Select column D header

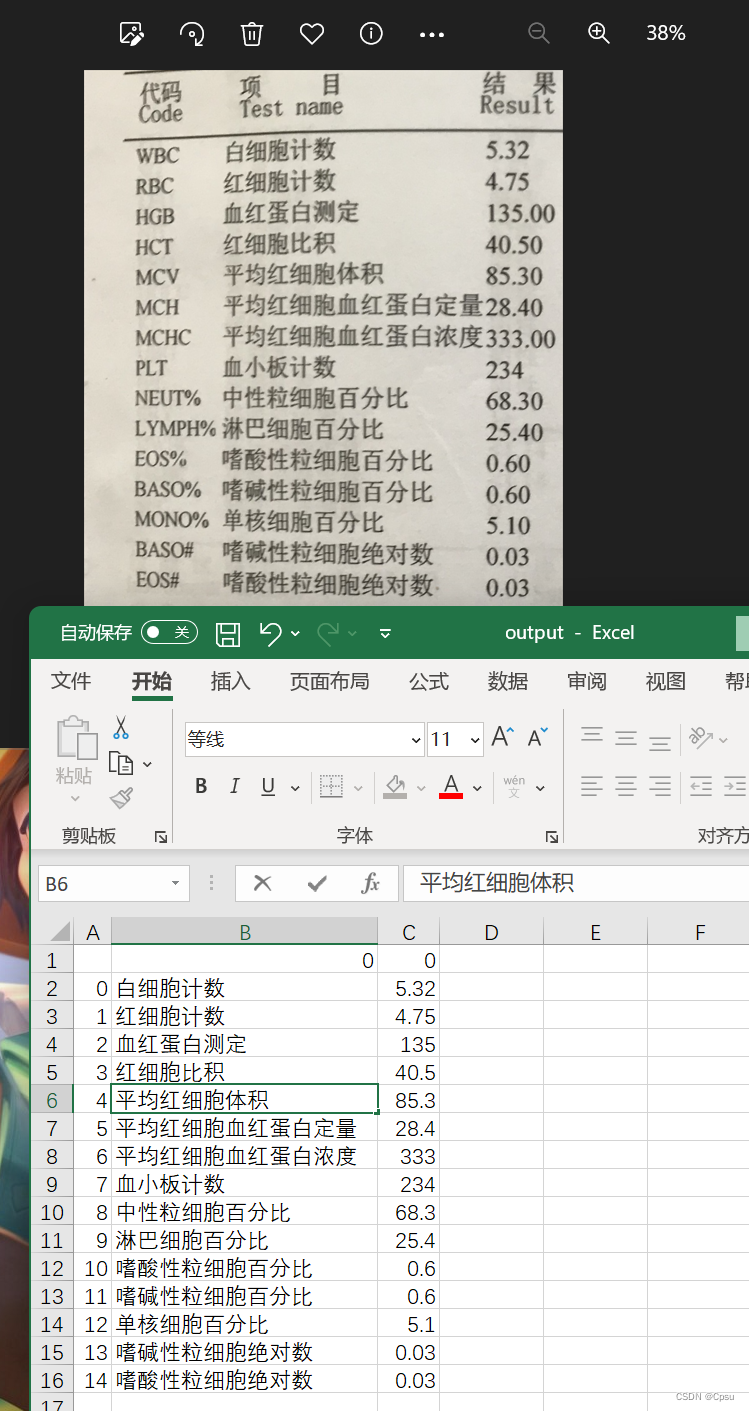point(491,933)
